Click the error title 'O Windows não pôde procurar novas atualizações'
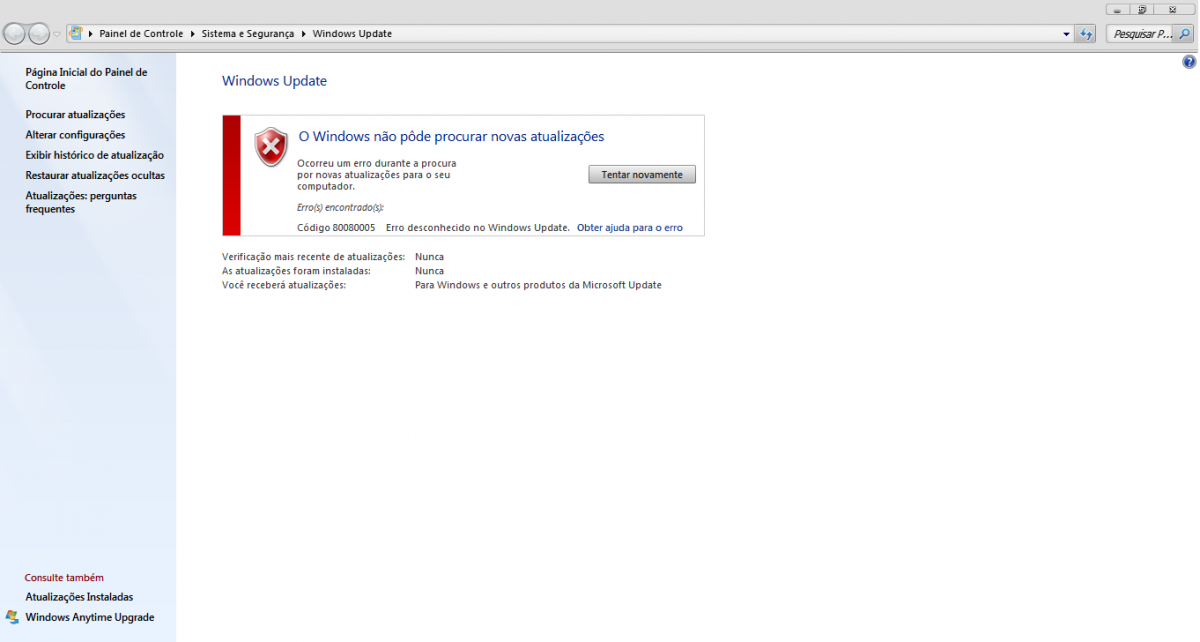 [452, 137]
